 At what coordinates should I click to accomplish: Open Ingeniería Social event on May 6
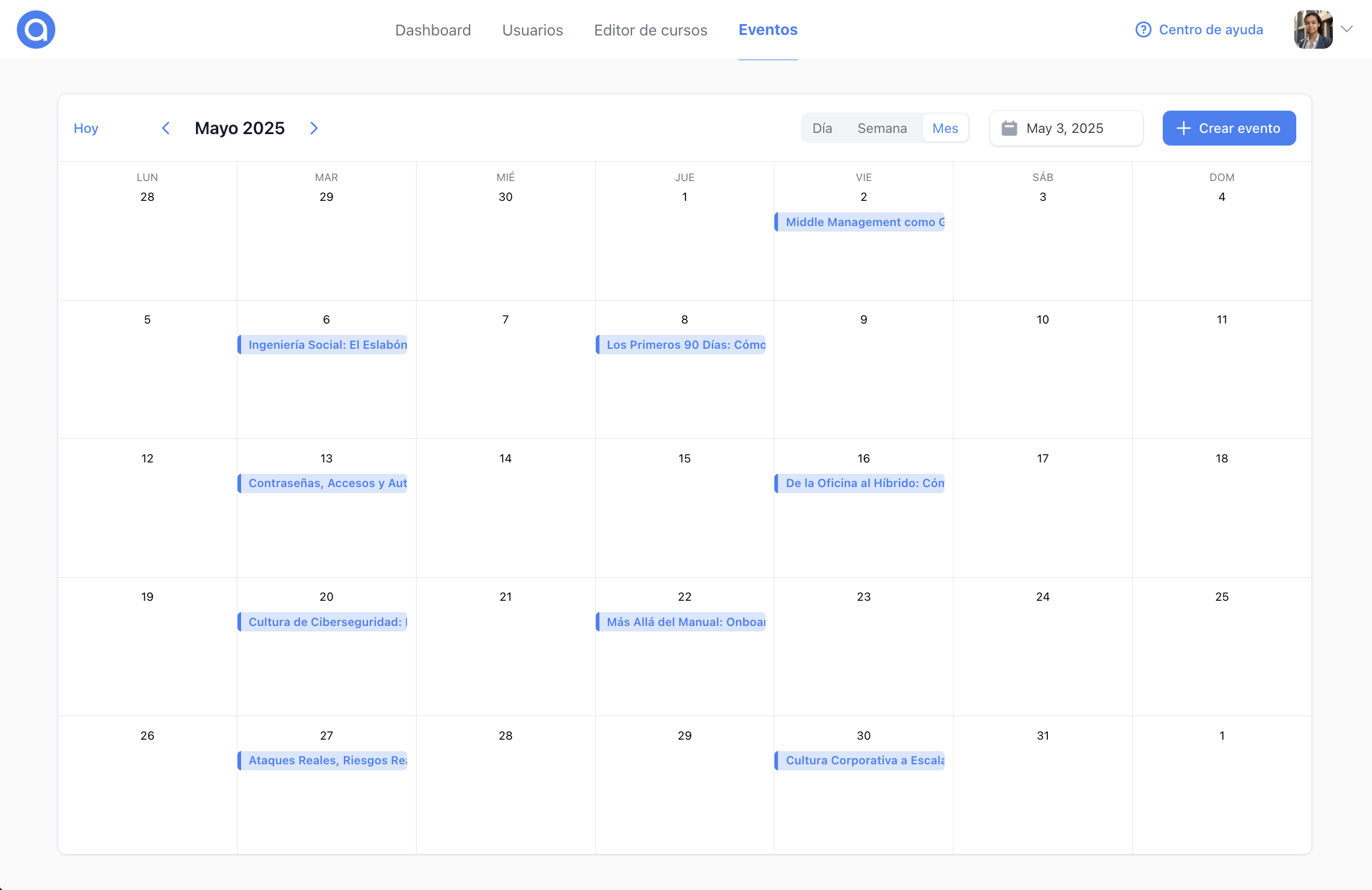pos(323,345)
